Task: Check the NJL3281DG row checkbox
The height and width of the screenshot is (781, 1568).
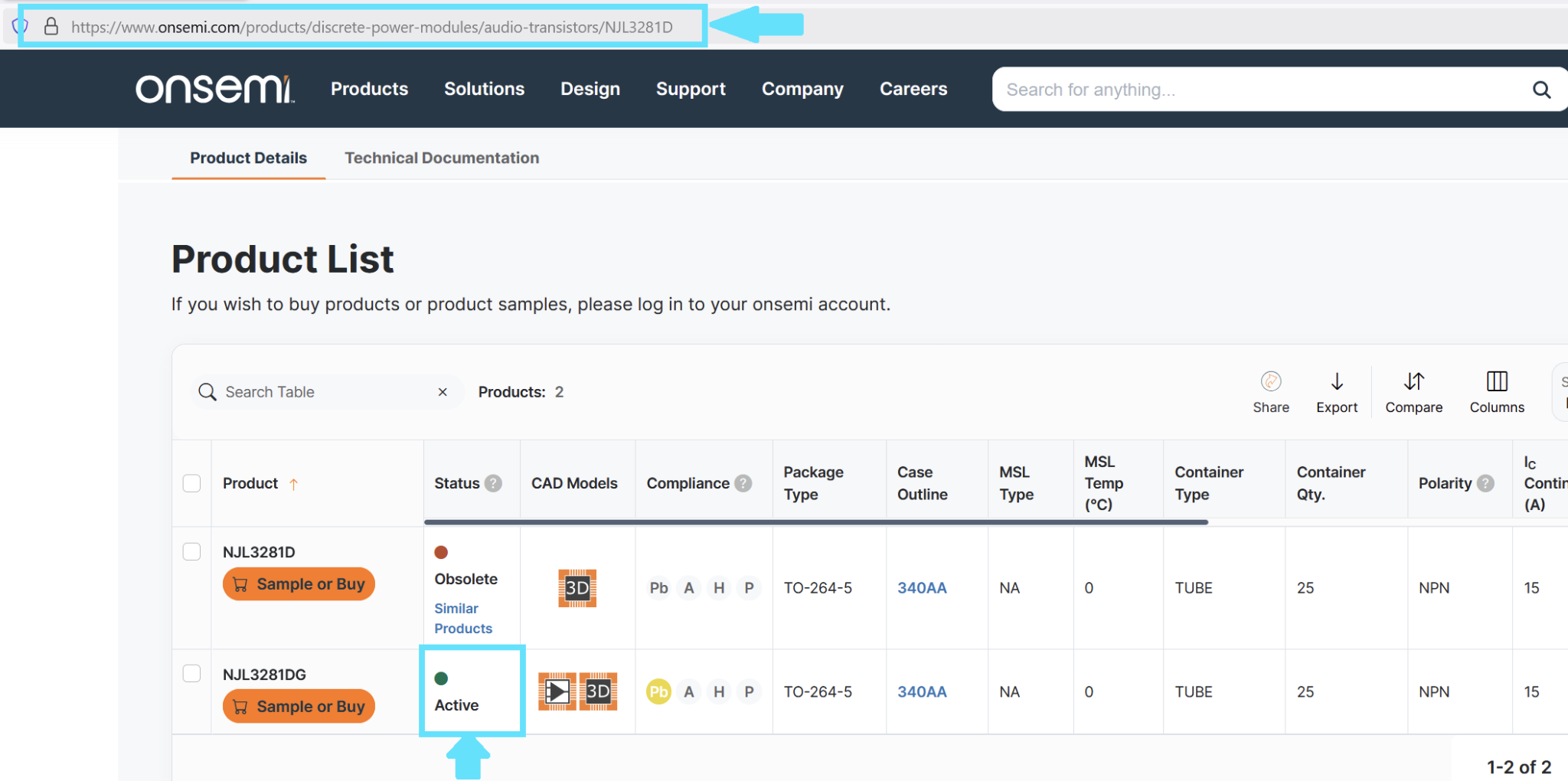Action: 192,673
